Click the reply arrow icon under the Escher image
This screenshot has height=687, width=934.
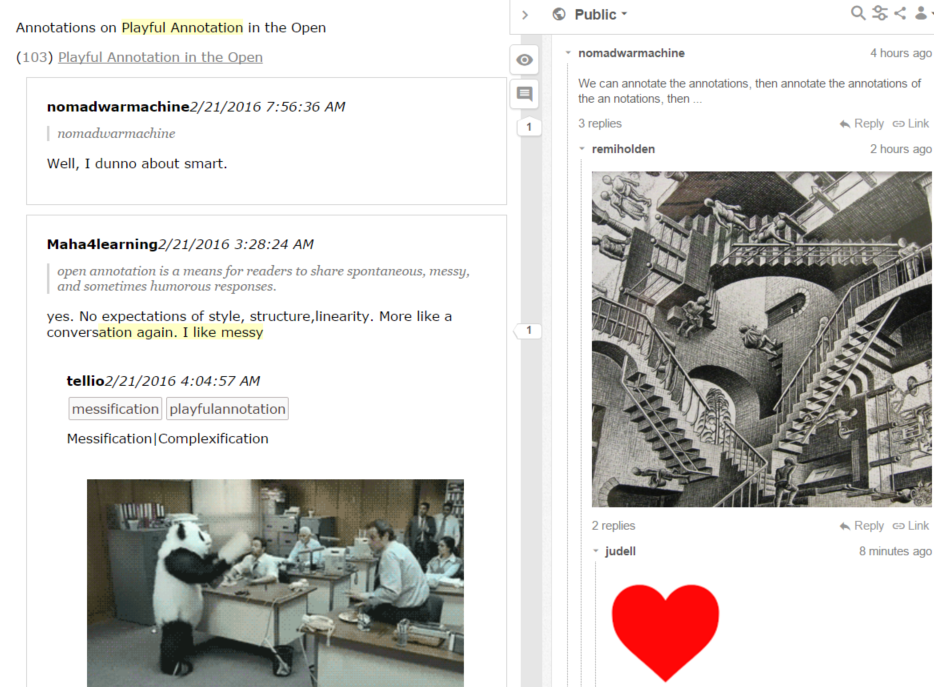(x=845, y=526)
